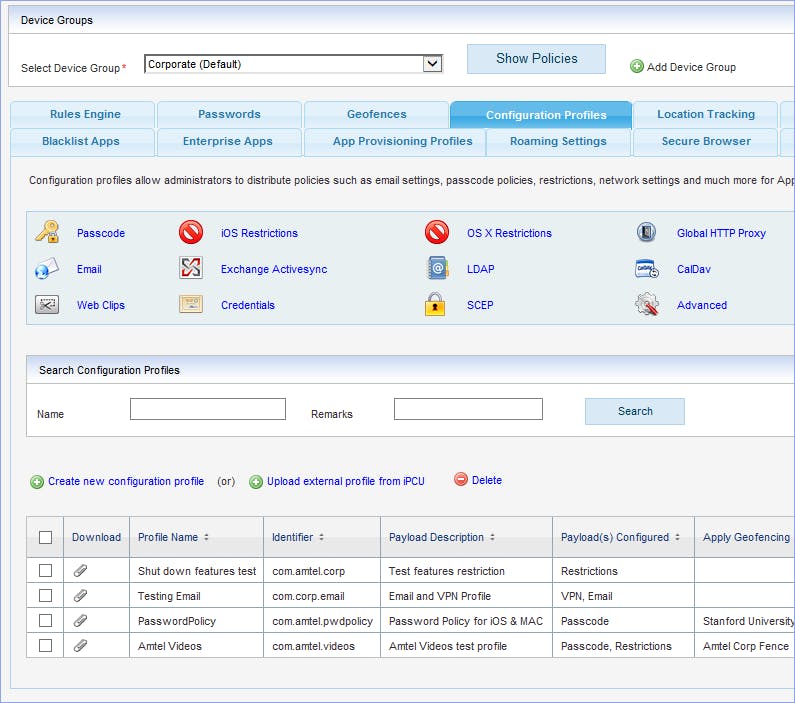Click the LDAP address book icon
Screen dimensions: 795x703
[x=436, y=269]
